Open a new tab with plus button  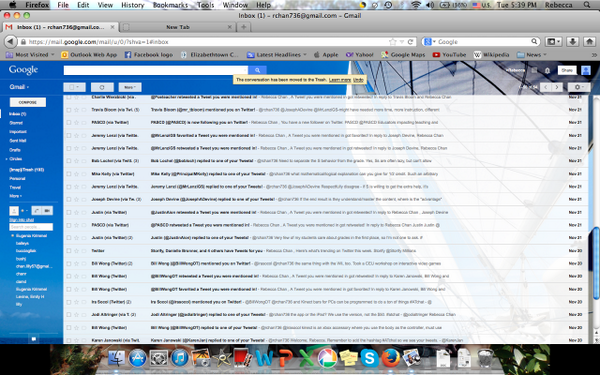click(243, 27)
